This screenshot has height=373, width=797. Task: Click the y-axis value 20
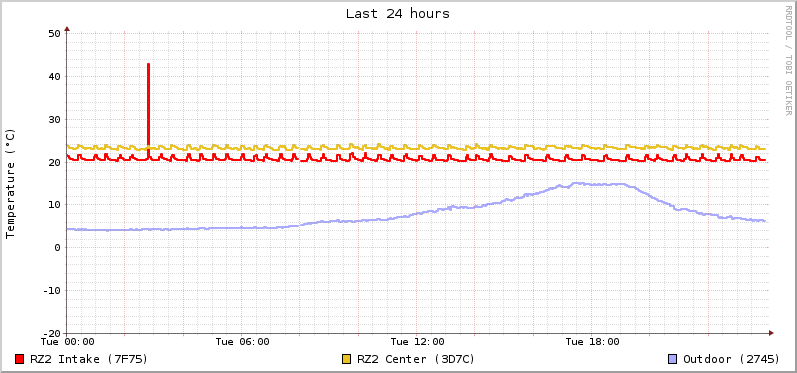[55, 162]
